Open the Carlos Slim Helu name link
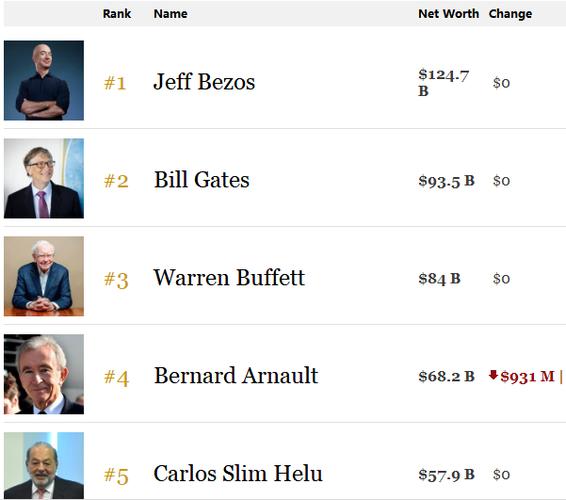The height and width of the screenshot is (500, 566). (x=238, y=473)
